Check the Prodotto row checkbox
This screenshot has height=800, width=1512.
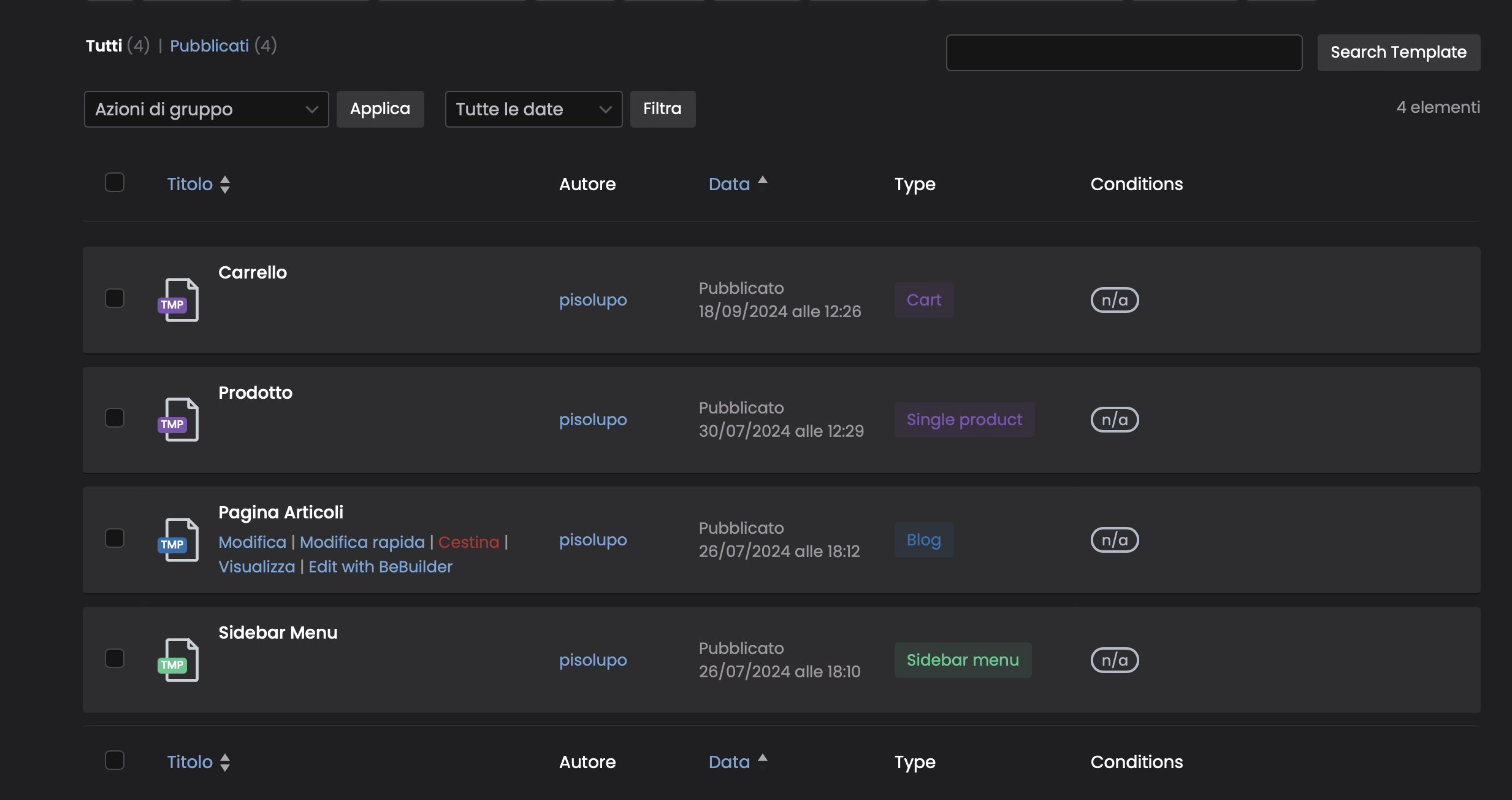115,418
